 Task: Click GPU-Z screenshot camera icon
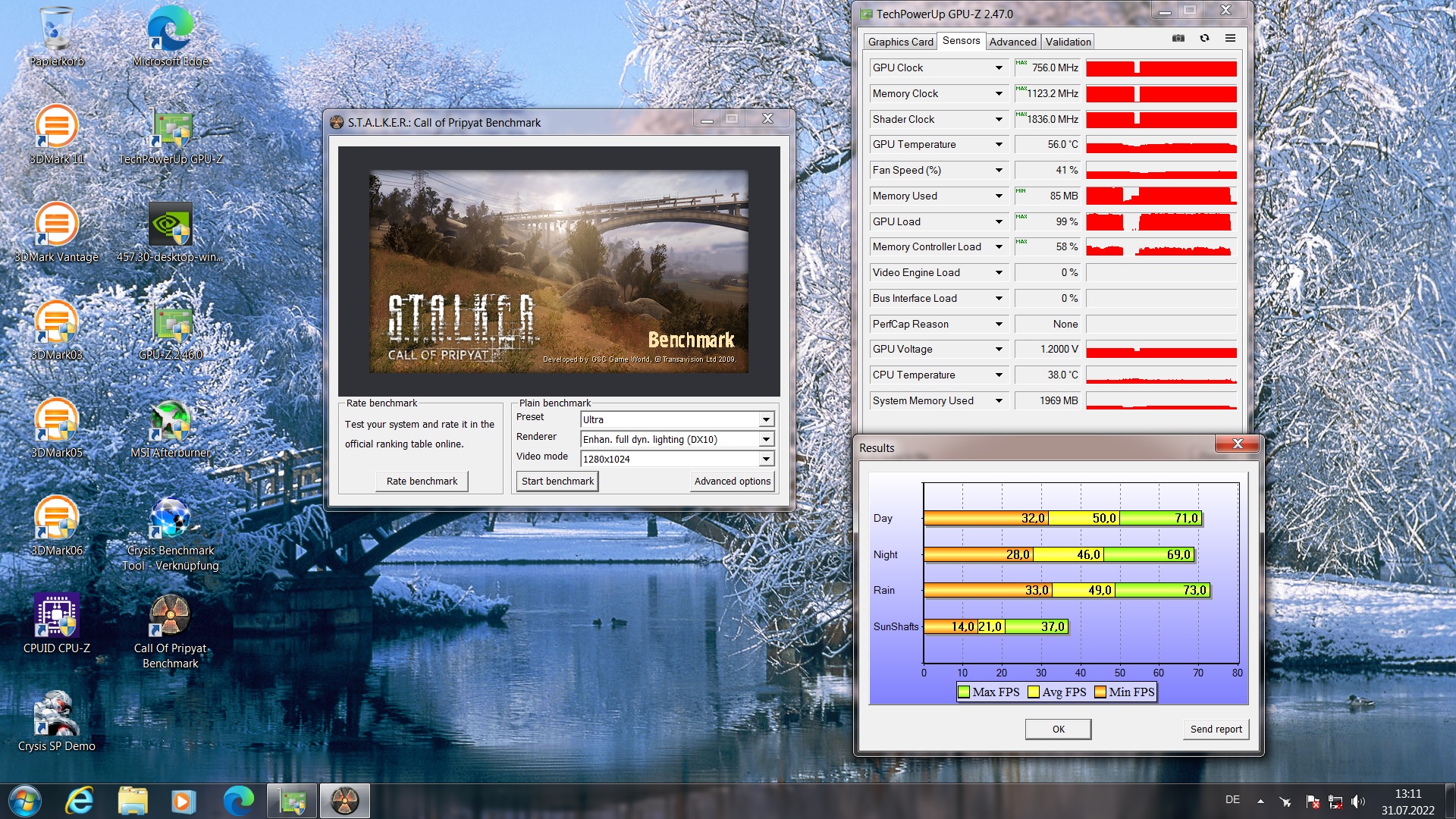coord(1178,38)
